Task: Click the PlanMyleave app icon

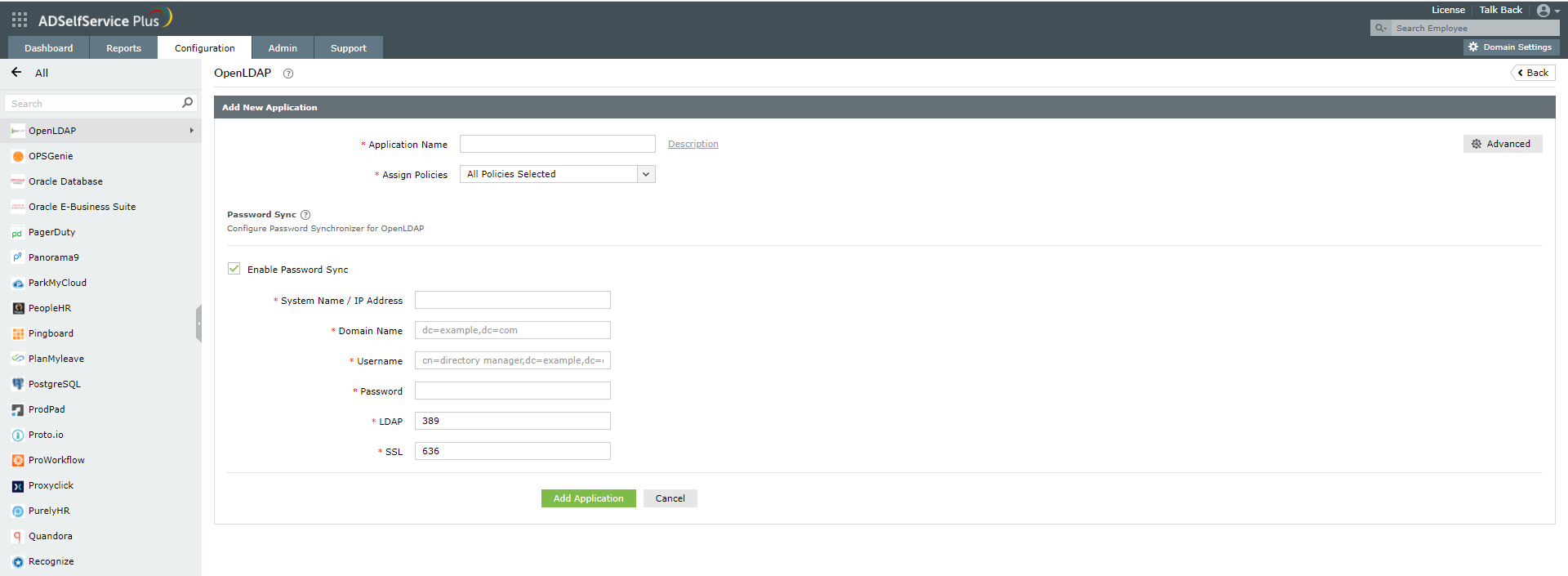Action: 18,359
